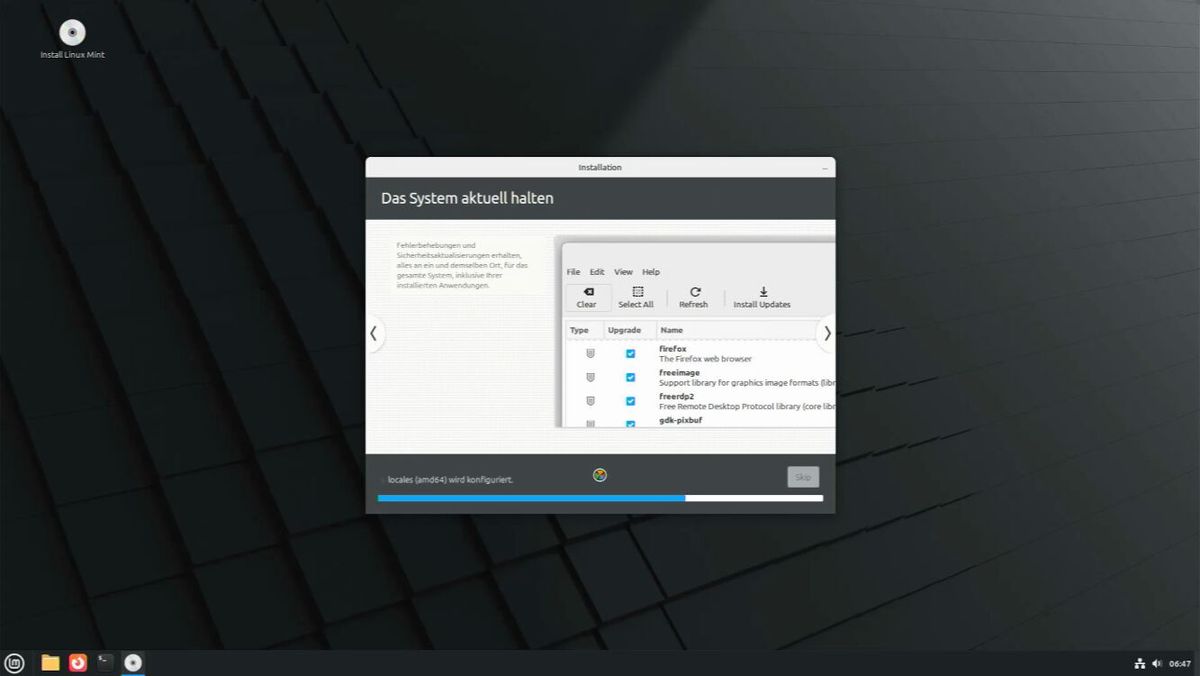
Task: Open the File menu in the slideshow
Action: click(573, 272)
